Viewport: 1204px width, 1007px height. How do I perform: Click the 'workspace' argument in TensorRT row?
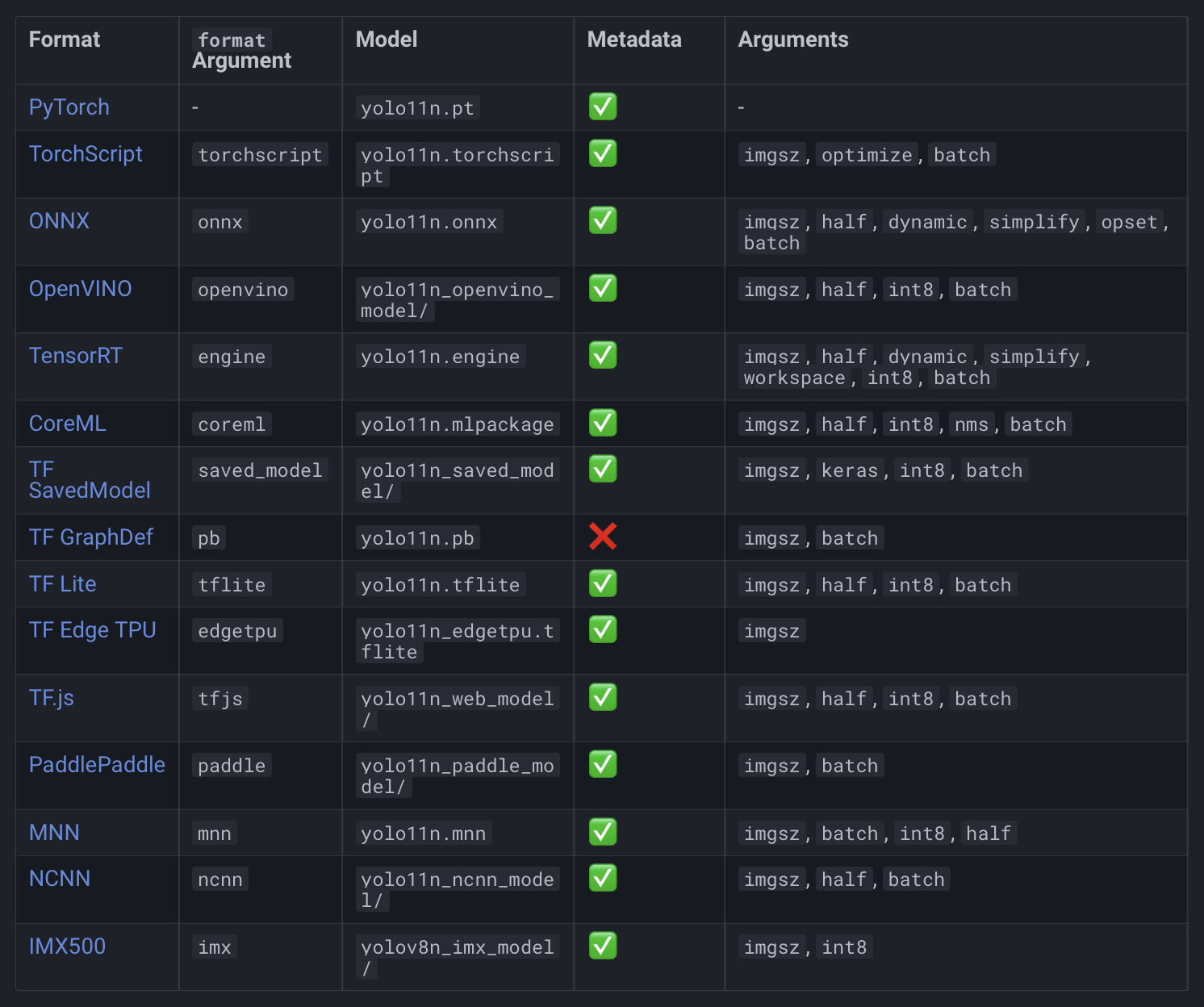[x=794, y=378]
